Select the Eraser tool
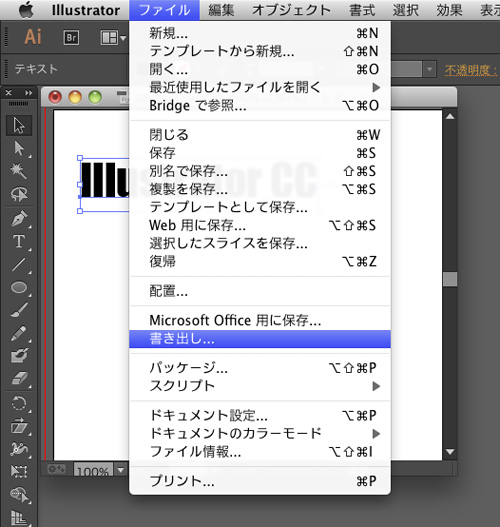500x527 pixels. click(19, 378)
